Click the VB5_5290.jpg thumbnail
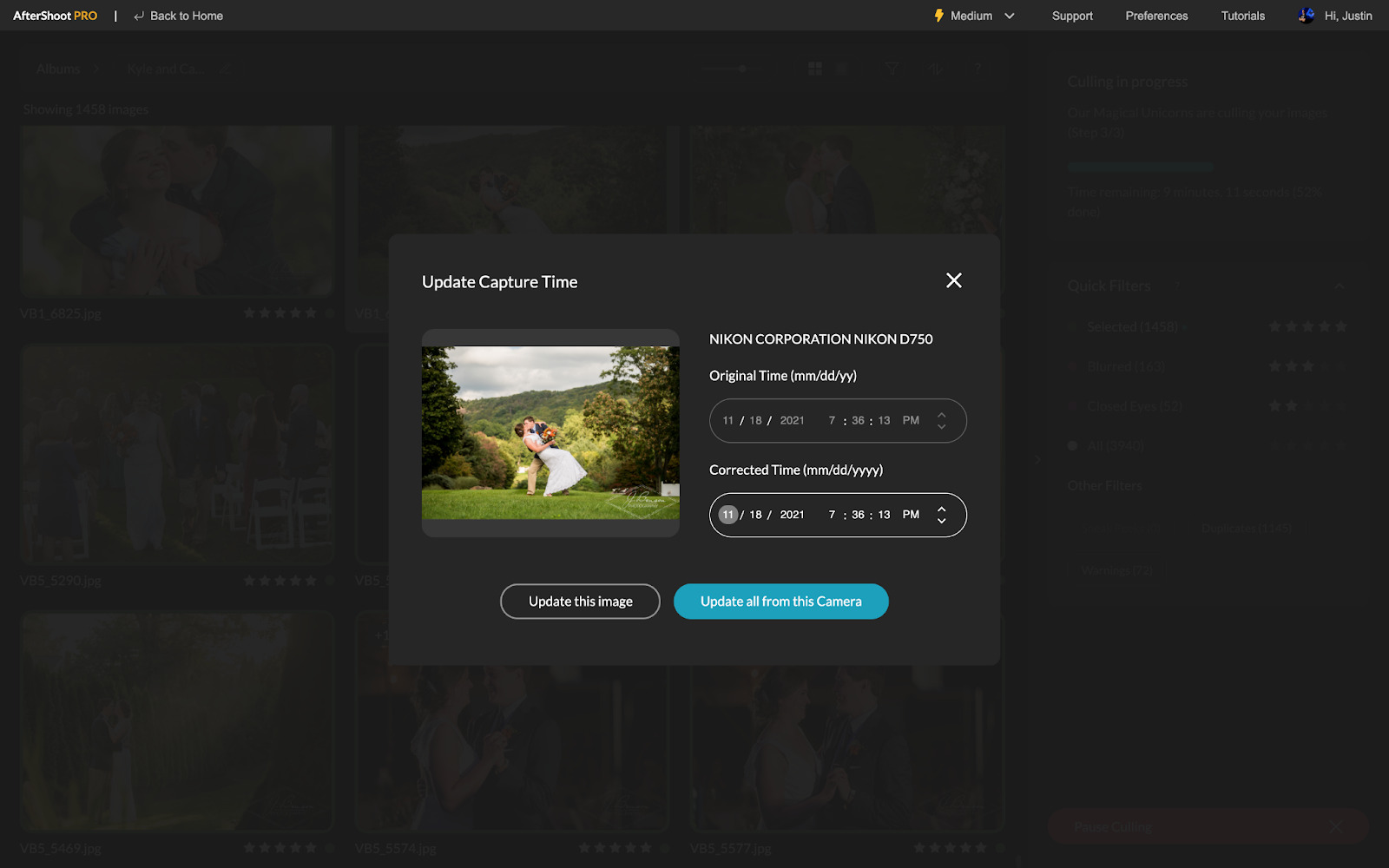The height and width of the screenshot is (868, 1389). point(177,454)
